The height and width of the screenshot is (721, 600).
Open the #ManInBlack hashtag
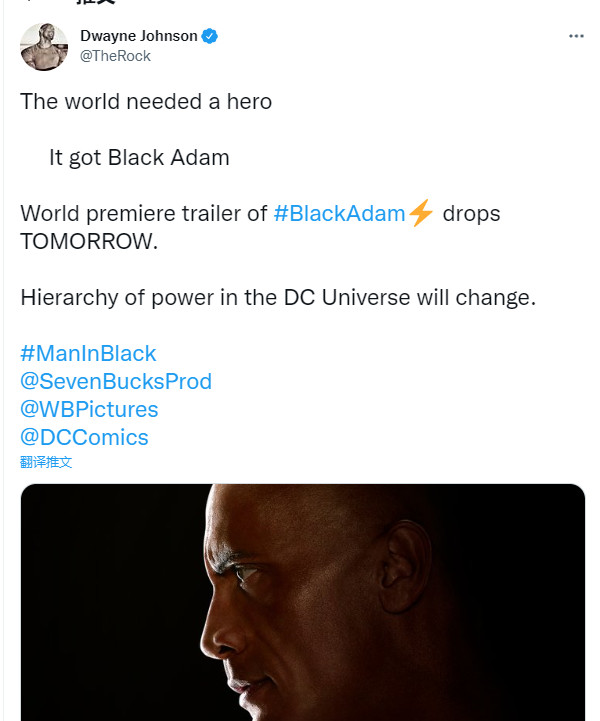(88, 353)
